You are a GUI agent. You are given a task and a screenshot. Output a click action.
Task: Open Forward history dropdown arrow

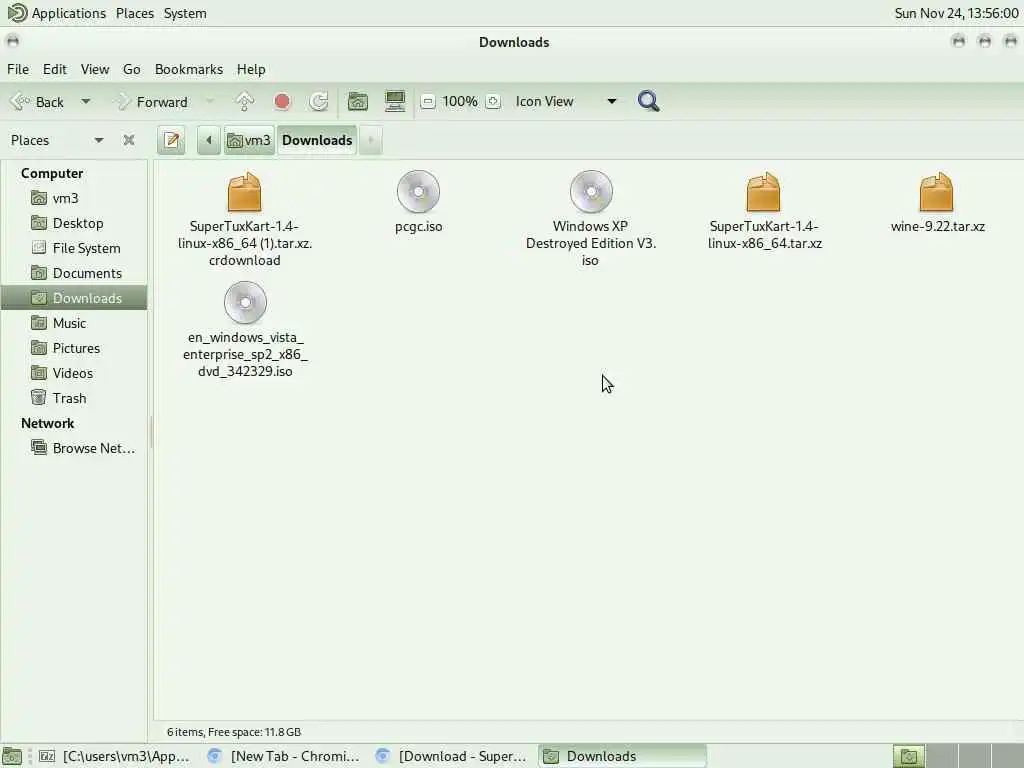click(210, 102)
